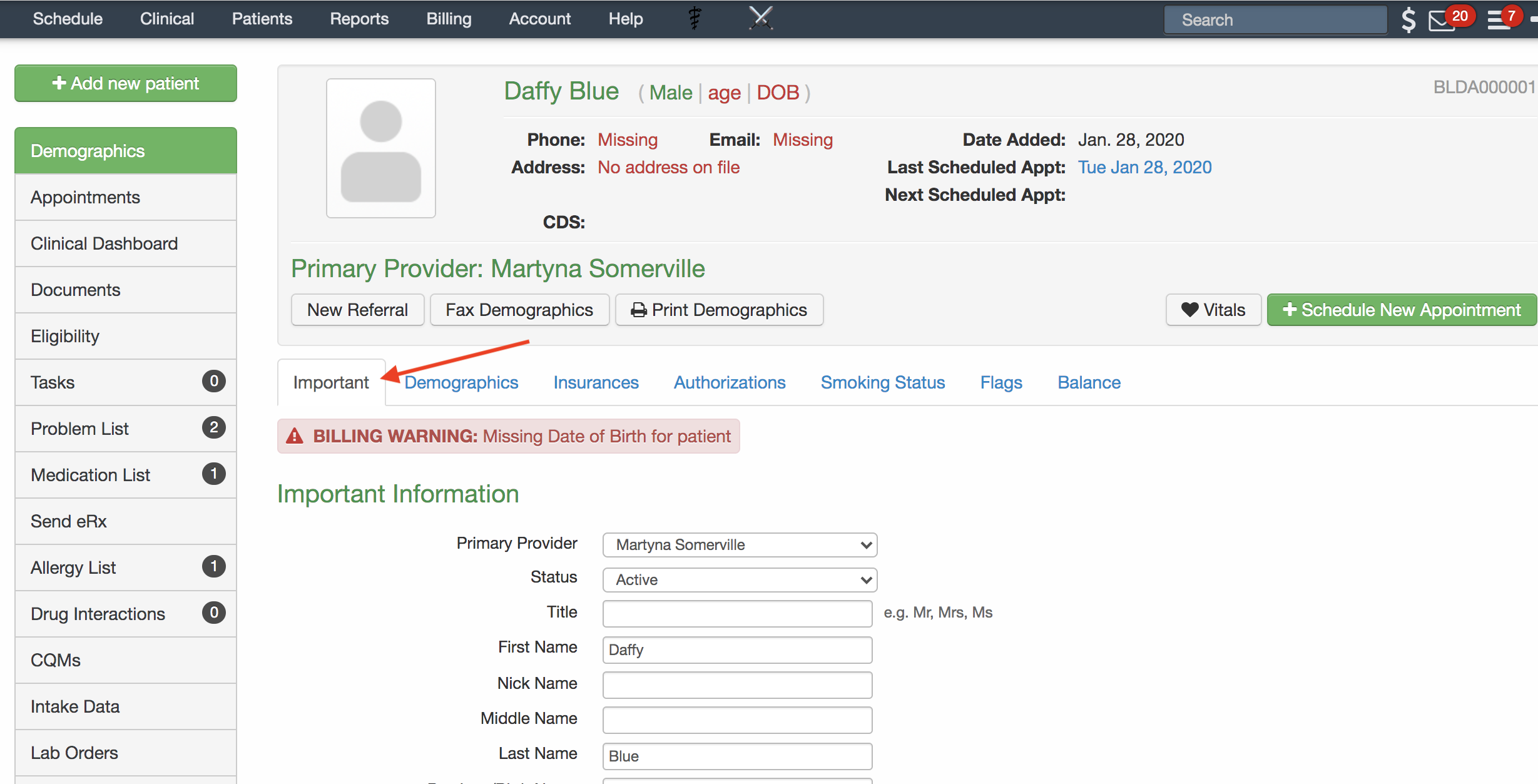Switch to the Demographics tab
Viewport: 1538px width, 784px height.
click(x=461, y=382)
